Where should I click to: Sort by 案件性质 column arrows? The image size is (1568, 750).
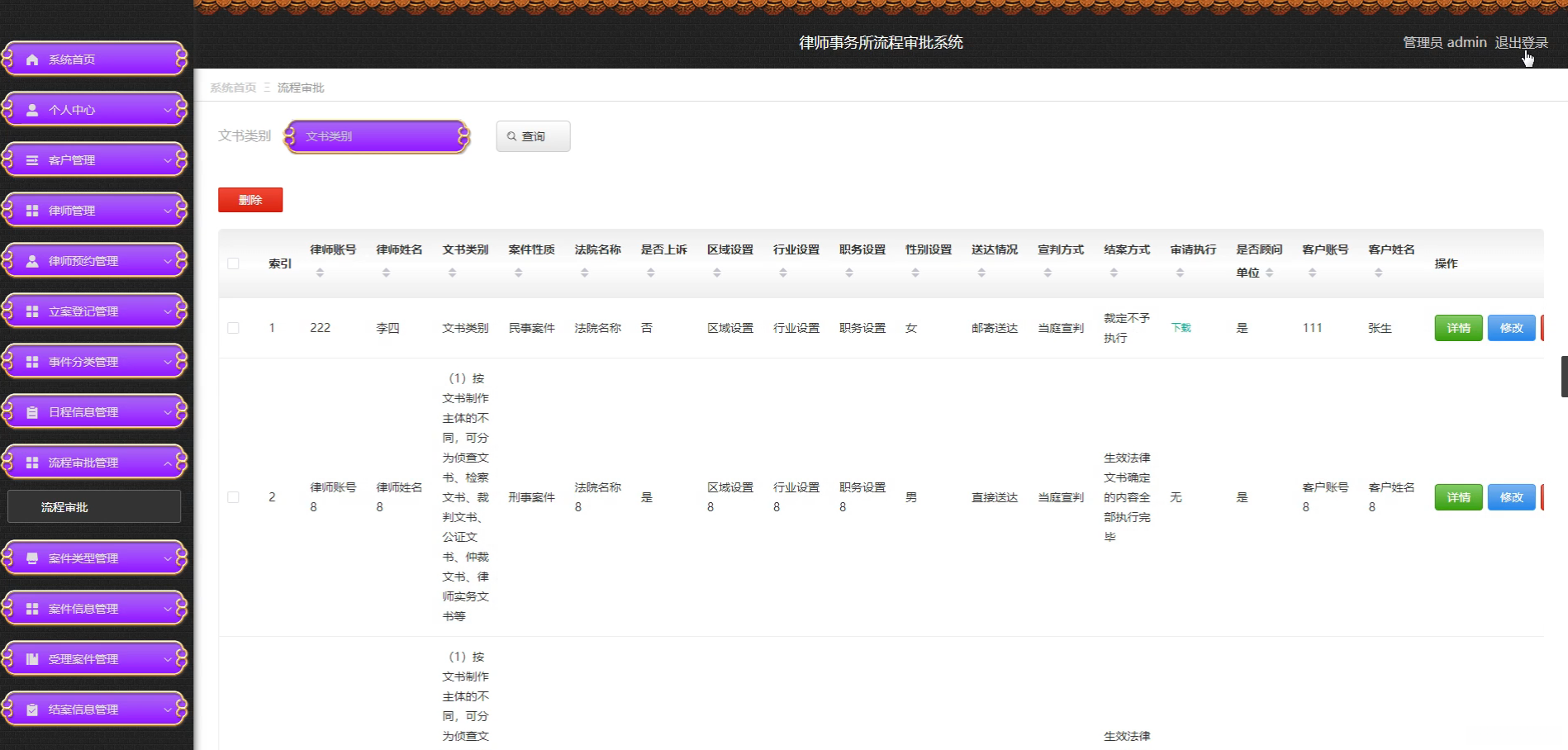518,273
